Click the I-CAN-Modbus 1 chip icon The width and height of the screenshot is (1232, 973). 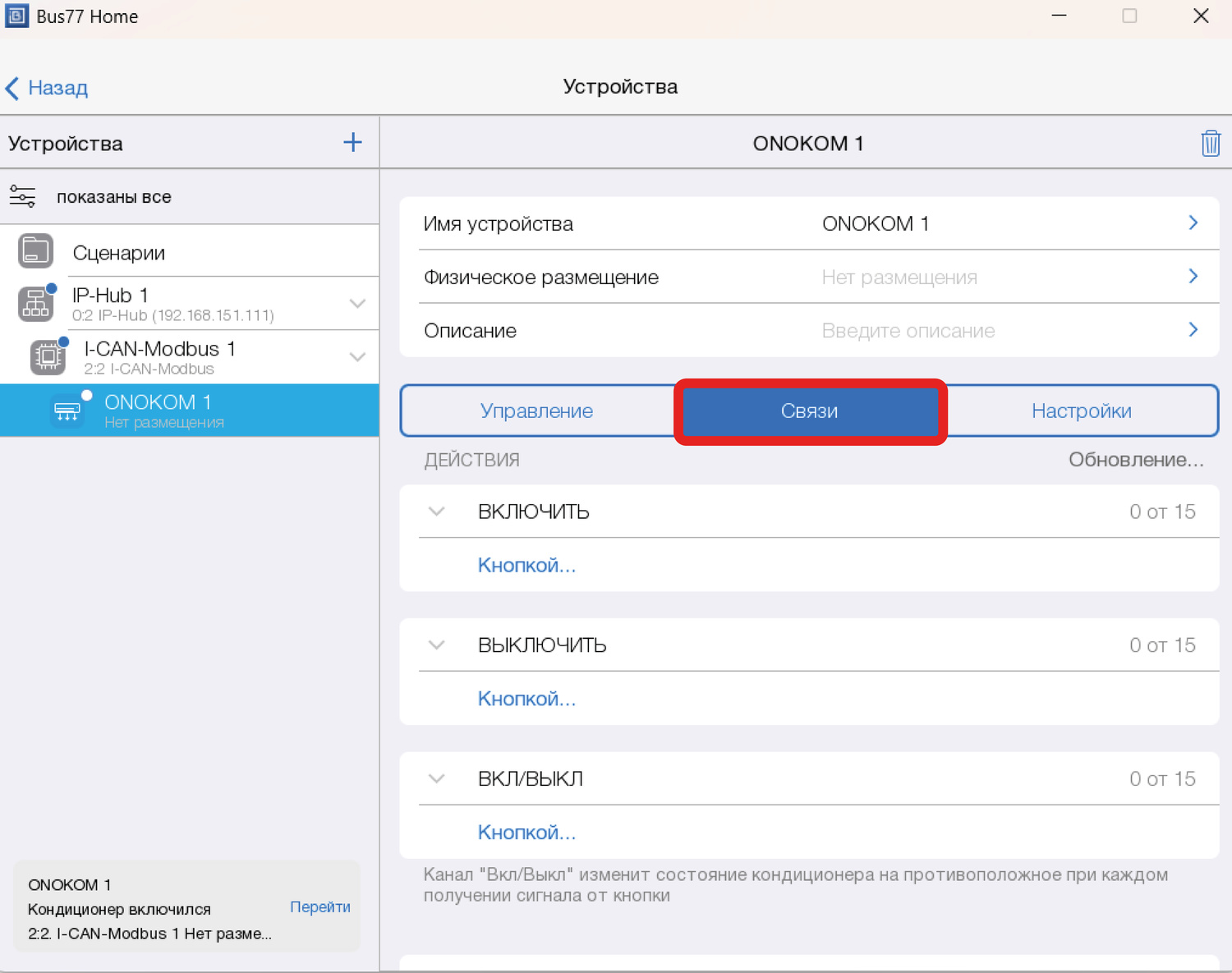48,357
